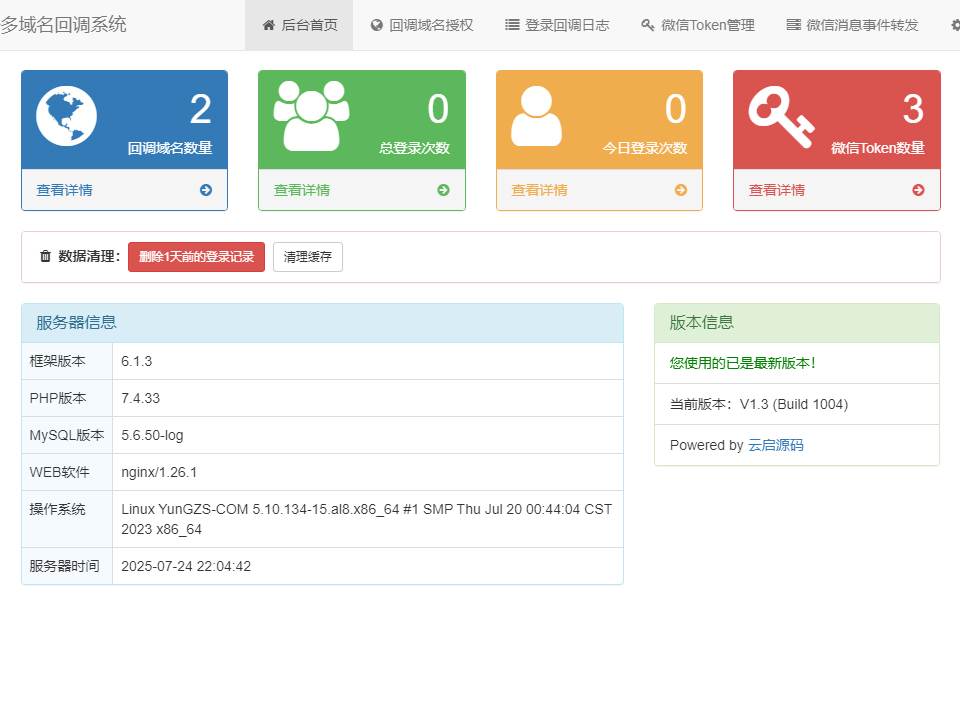Click orange arrow icon under 今日登录次数

pyautogui.click(x=681, y=190)
